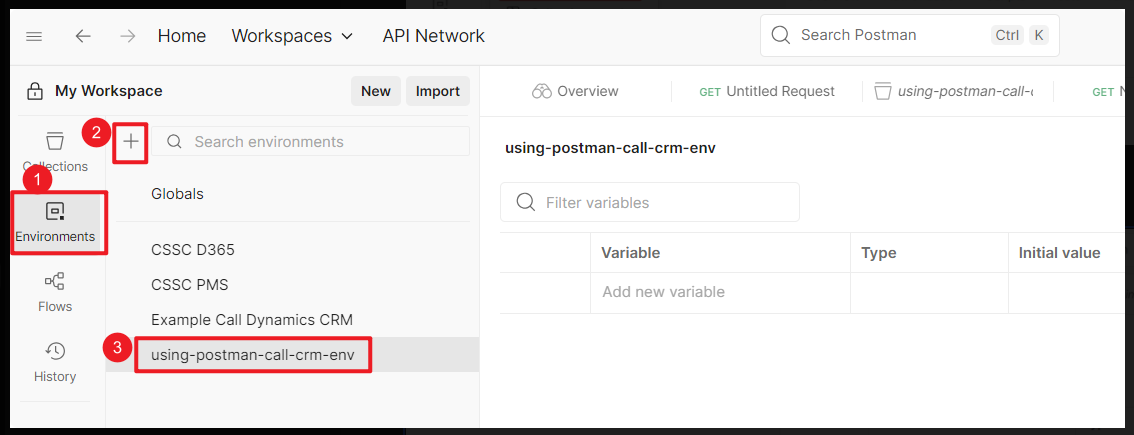Click the My Workspace lock icon
The width and height of the screenshot is (1134, 435).
(34, 92)
